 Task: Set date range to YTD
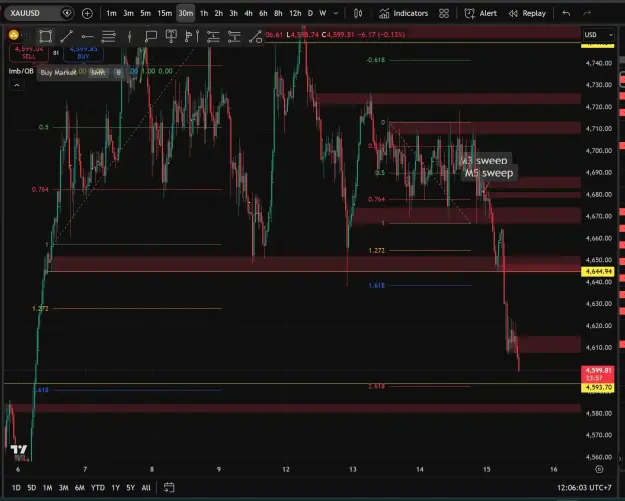(98, 487)
